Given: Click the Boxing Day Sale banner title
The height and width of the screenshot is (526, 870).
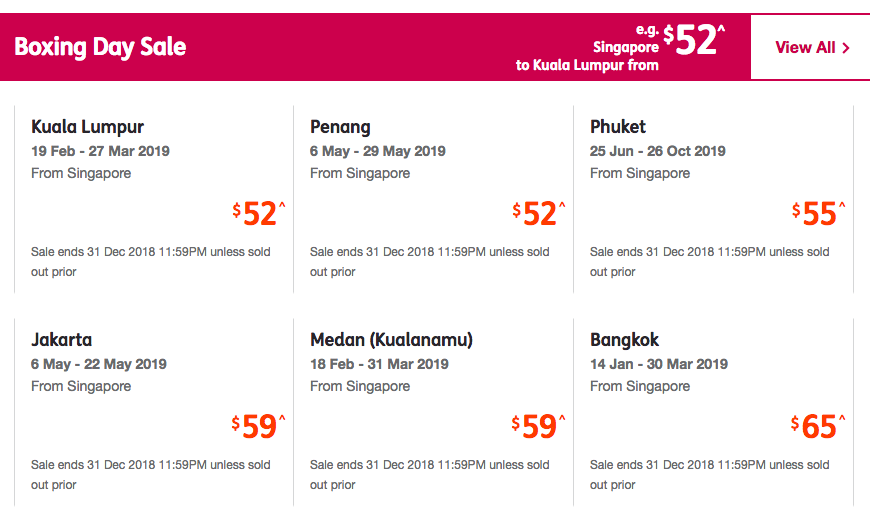Looking at the screenshot, I should coord(100,47).
